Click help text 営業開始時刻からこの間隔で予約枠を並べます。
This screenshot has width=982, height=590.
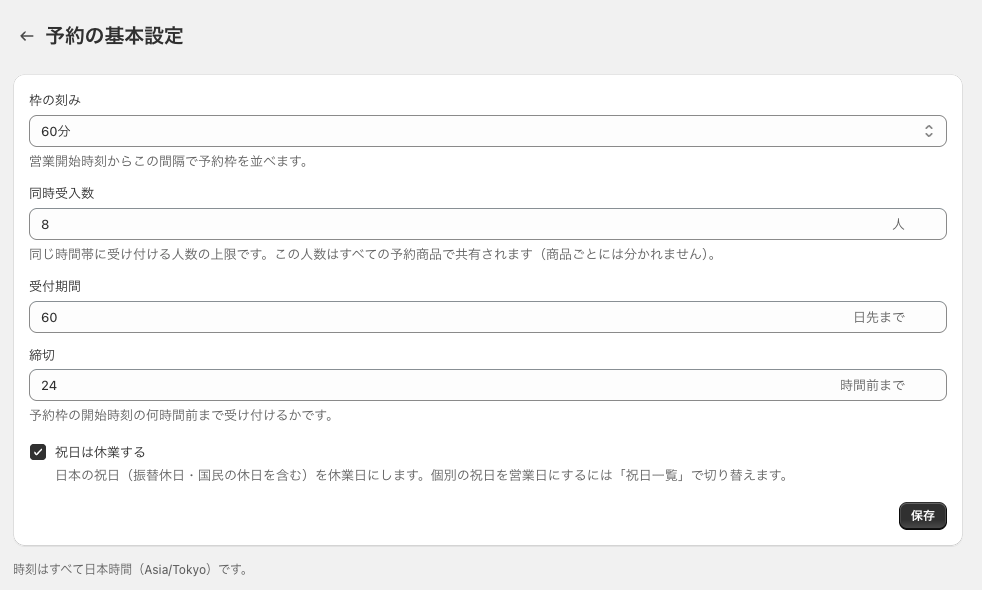coord(170,161)
